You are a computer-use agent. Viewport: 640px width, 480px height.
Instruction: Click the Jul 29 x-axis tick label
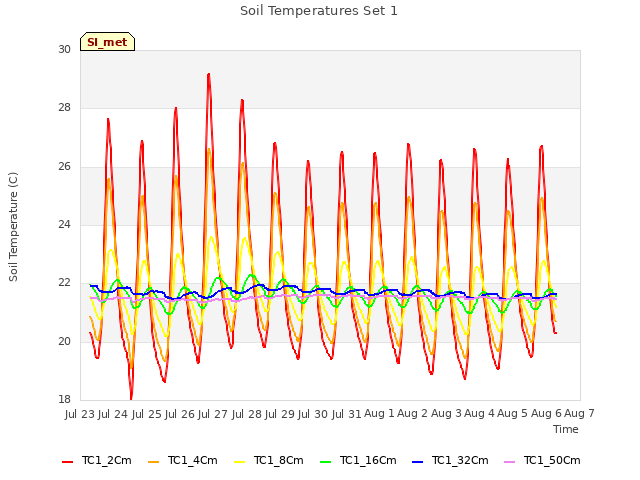[x=280, y=414]
